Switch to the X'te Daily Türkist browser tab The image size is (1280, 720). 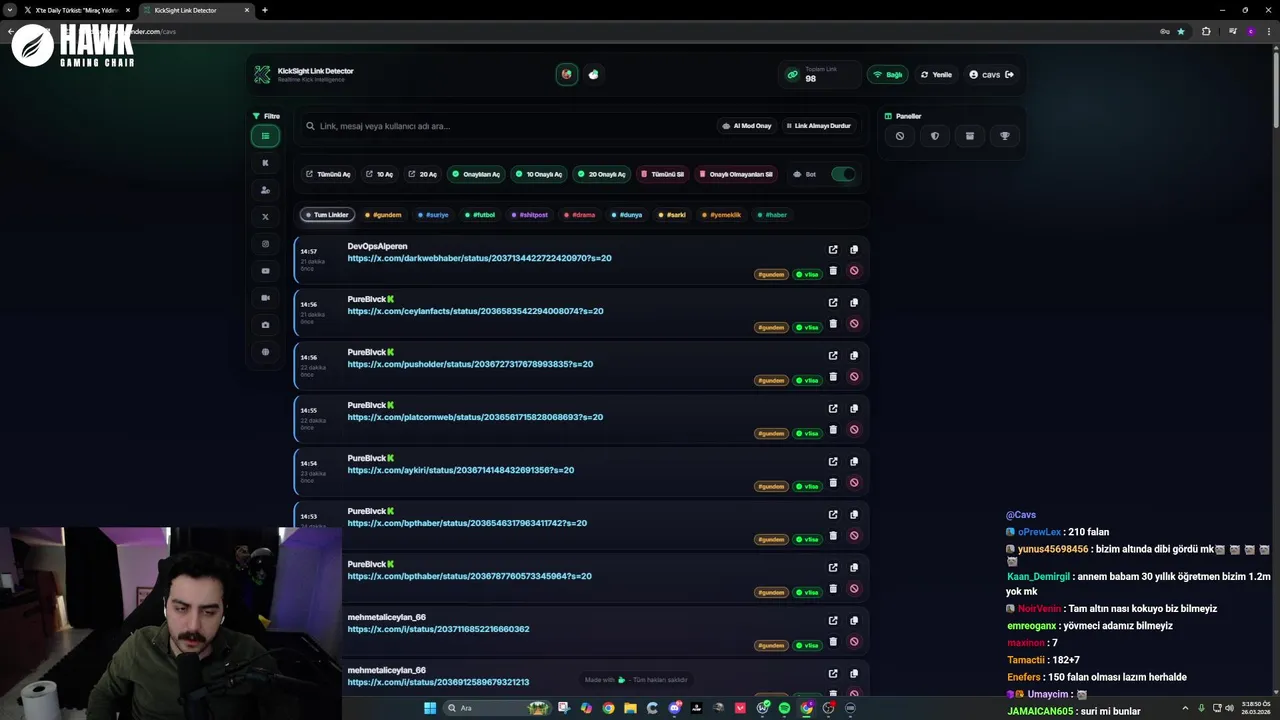click(x=76, y=10)
